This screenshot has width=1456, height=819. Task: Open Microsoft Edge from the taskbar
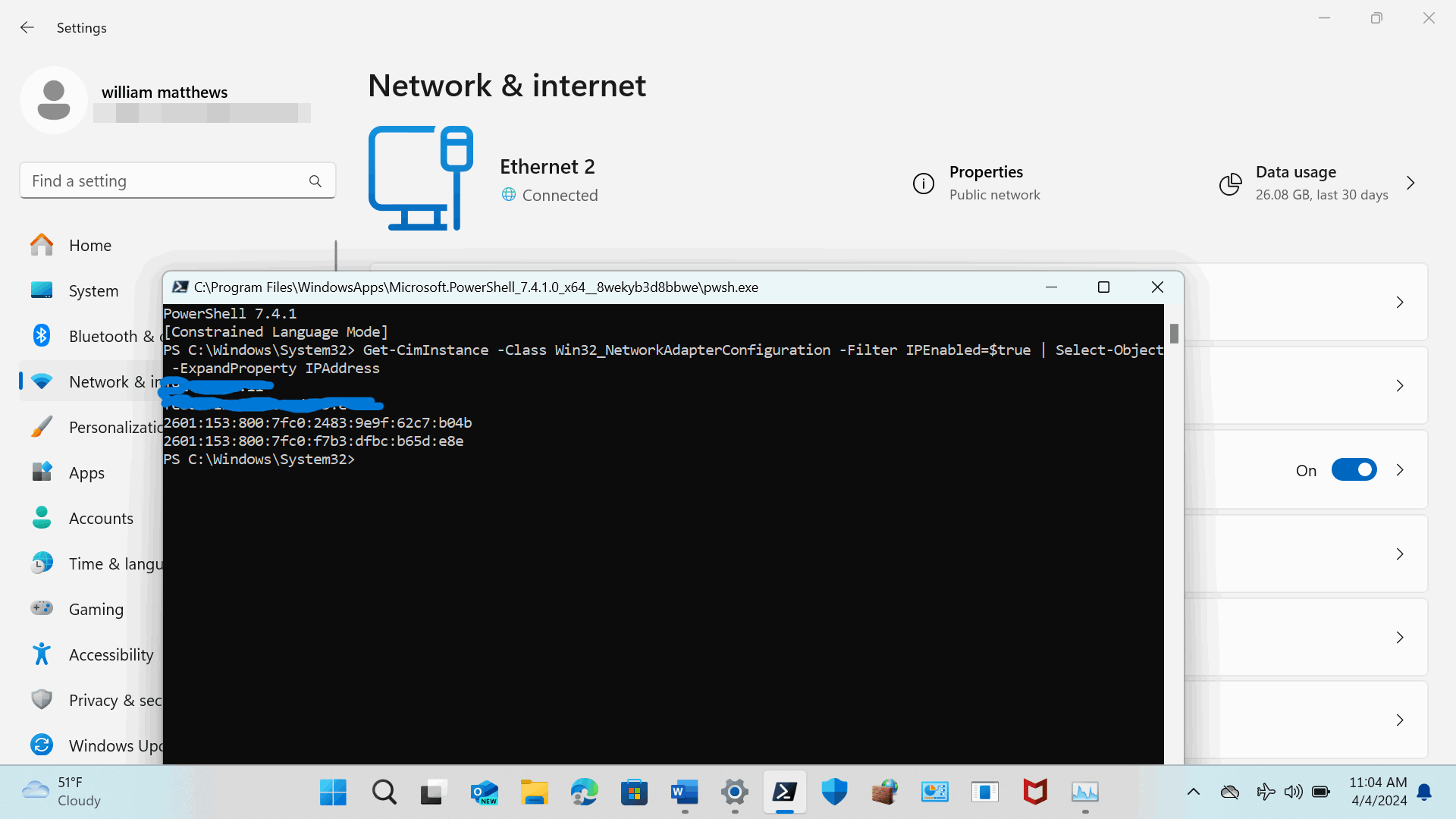[584, 792]
